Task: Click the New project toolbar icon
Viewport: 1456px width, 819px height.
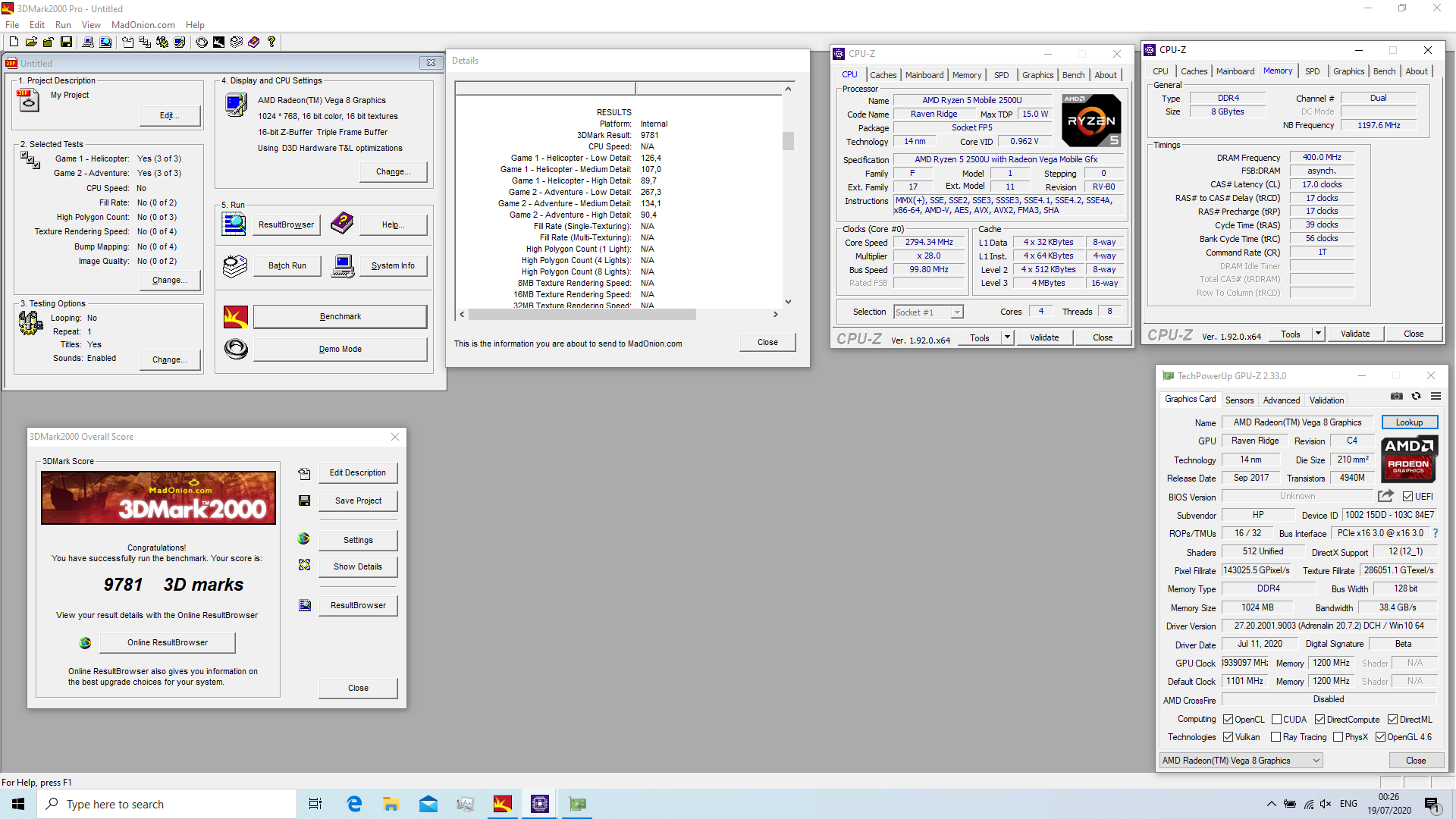Action: 14,42
